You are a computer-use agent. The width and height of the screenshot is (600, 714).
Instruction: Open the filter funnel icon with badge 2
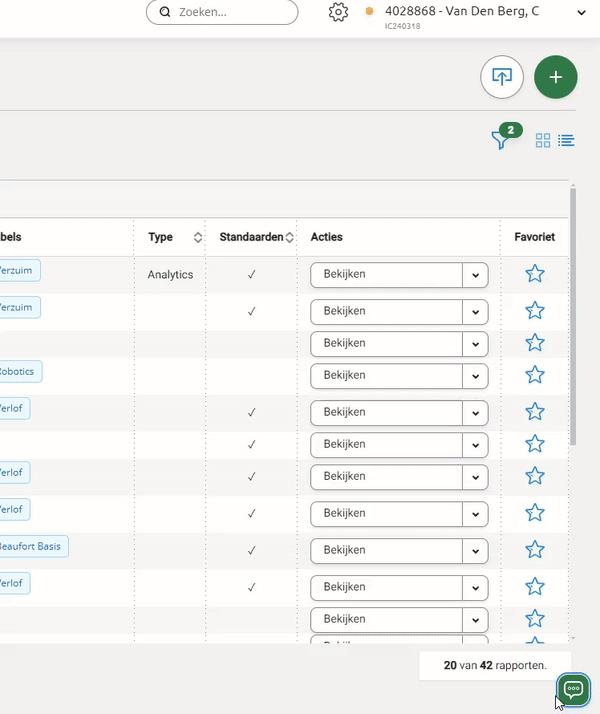tap(501, 140)
